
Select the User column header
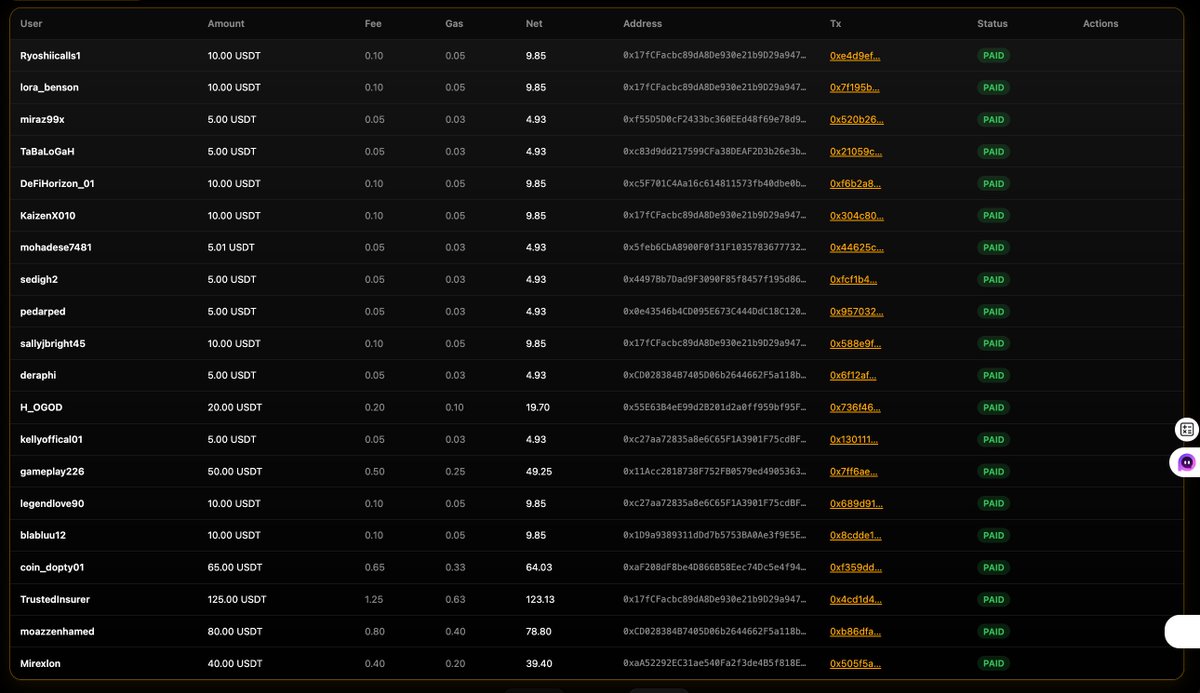pyautogui.click(x=31, y=24)
